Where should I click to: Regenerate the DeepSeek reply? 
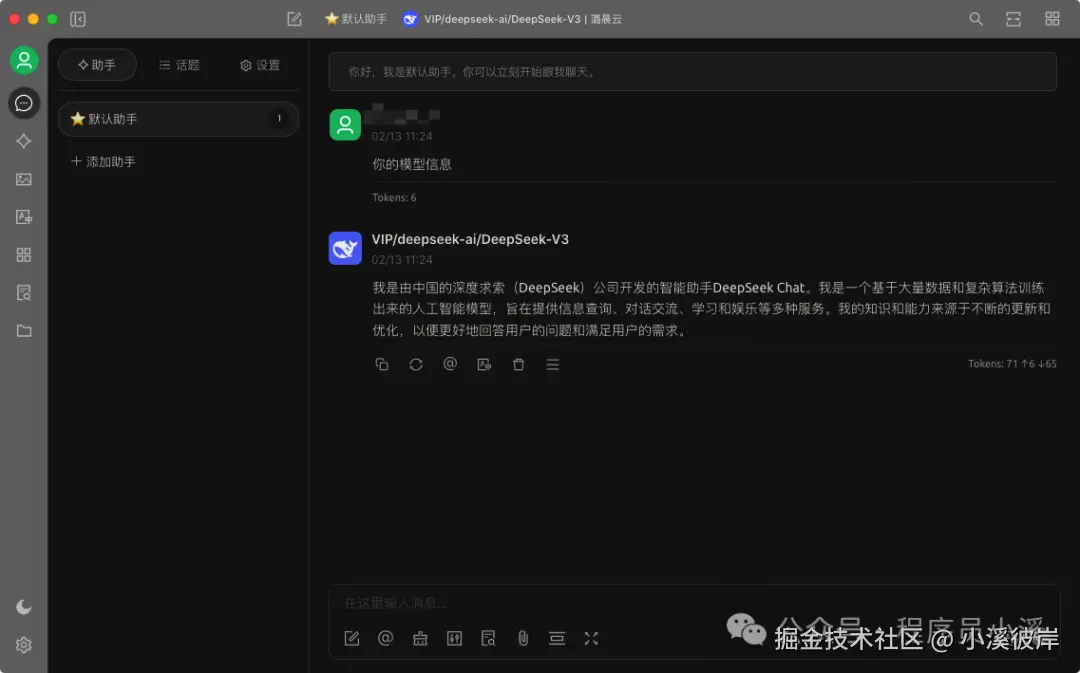416,364
